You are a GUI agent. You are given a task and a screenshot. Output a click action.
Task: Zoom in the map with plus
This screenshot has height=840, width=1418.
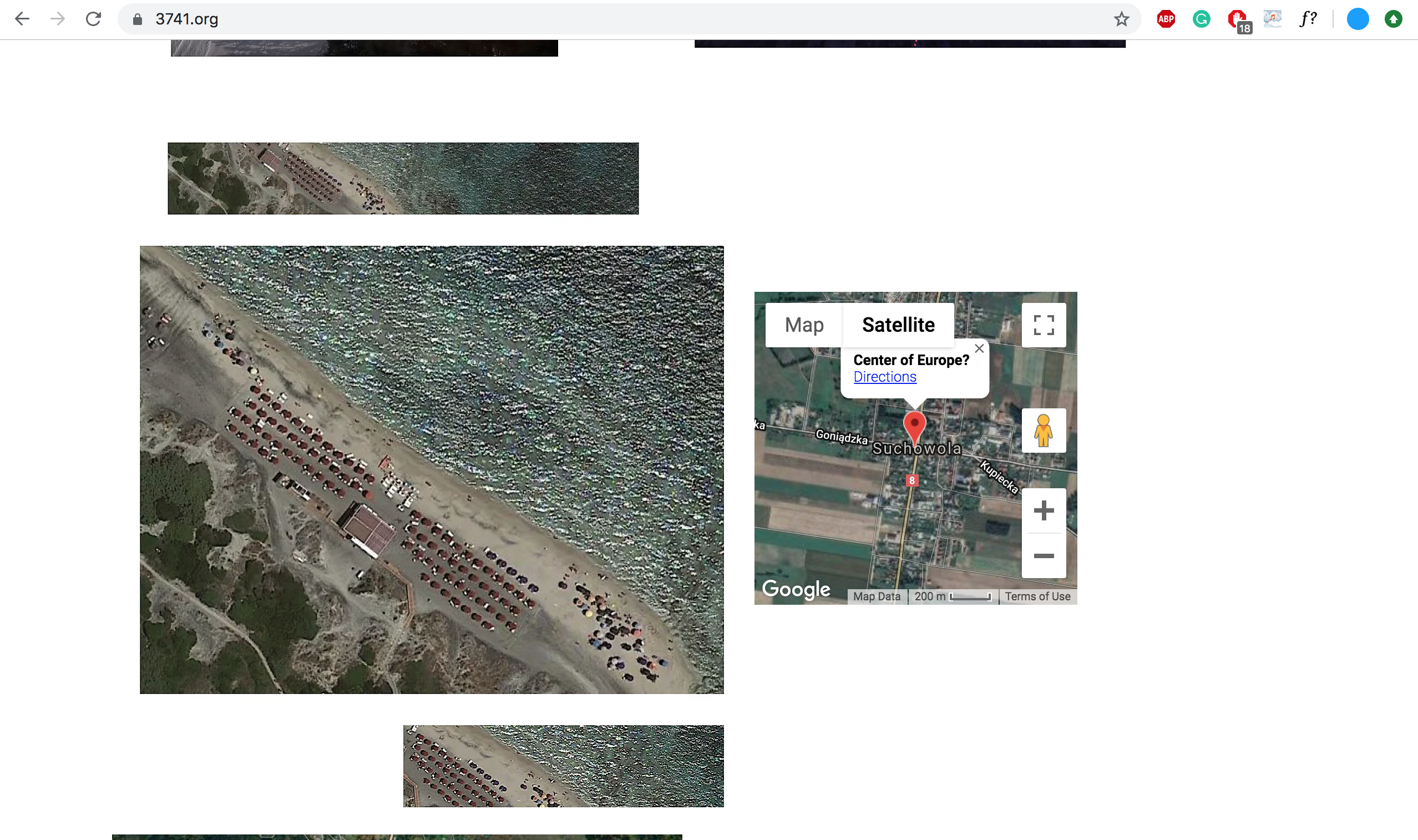[x=1043, y=510]
